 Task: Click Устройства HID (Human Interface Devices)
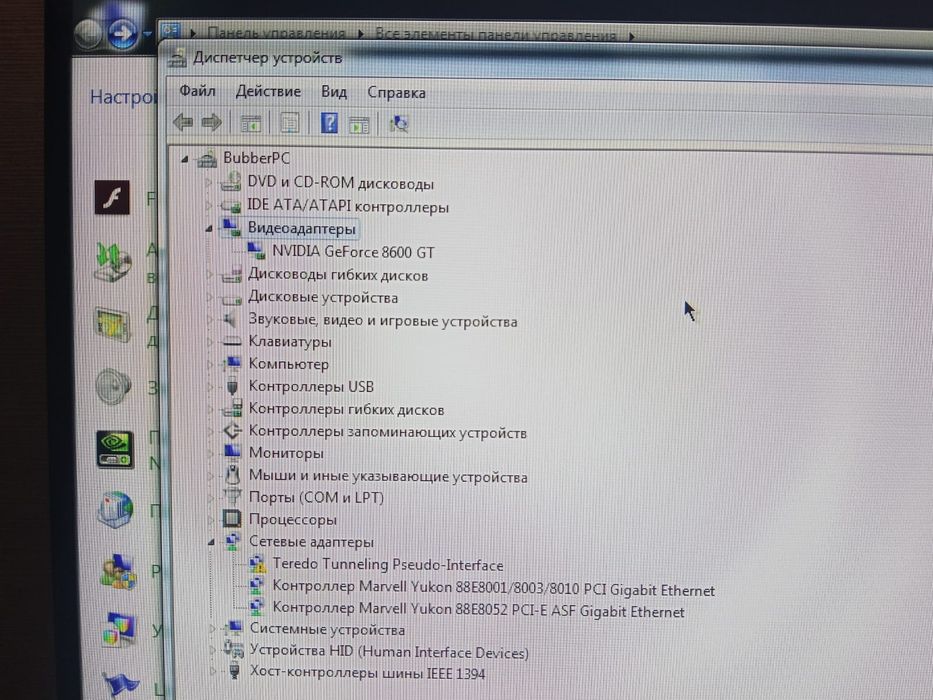[x=389, y=652]
